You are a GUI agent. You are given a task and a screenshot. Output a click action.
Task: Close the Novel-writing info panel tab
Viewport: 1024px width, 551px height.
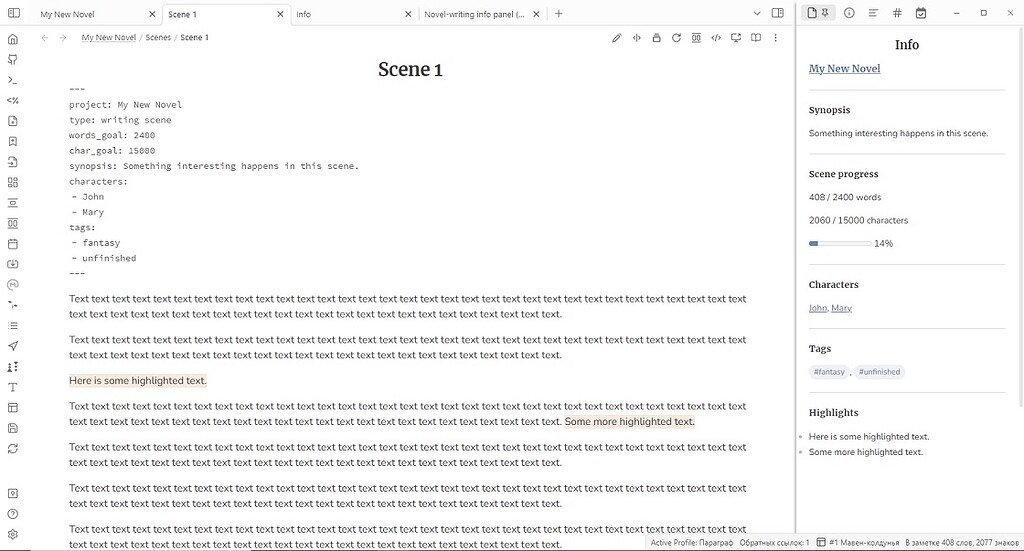coord(536,14)
